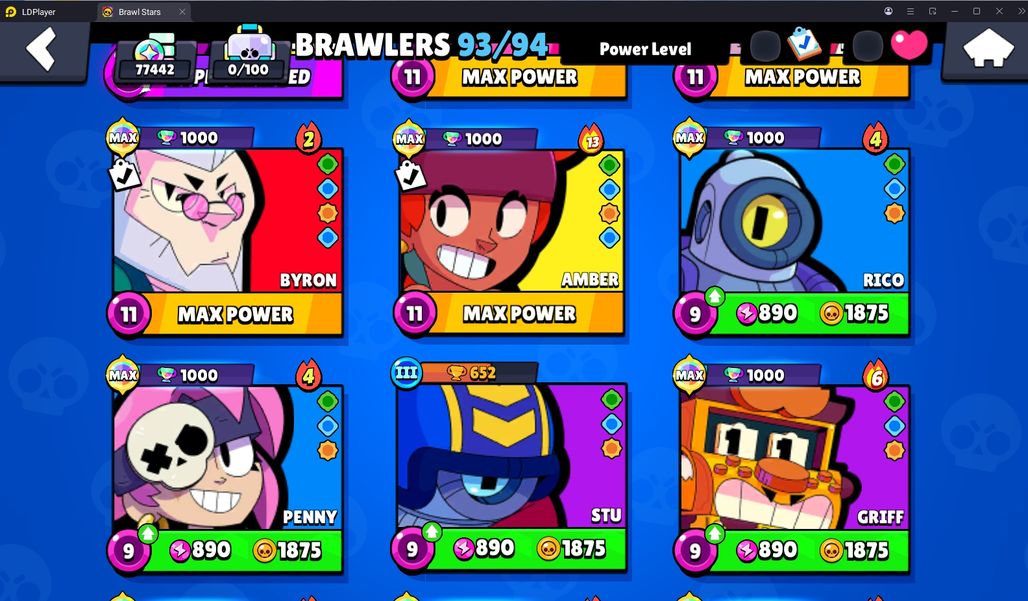The image size is (1028, 601).
Task: Return home via the house icon
Action: tap(985, 50)
